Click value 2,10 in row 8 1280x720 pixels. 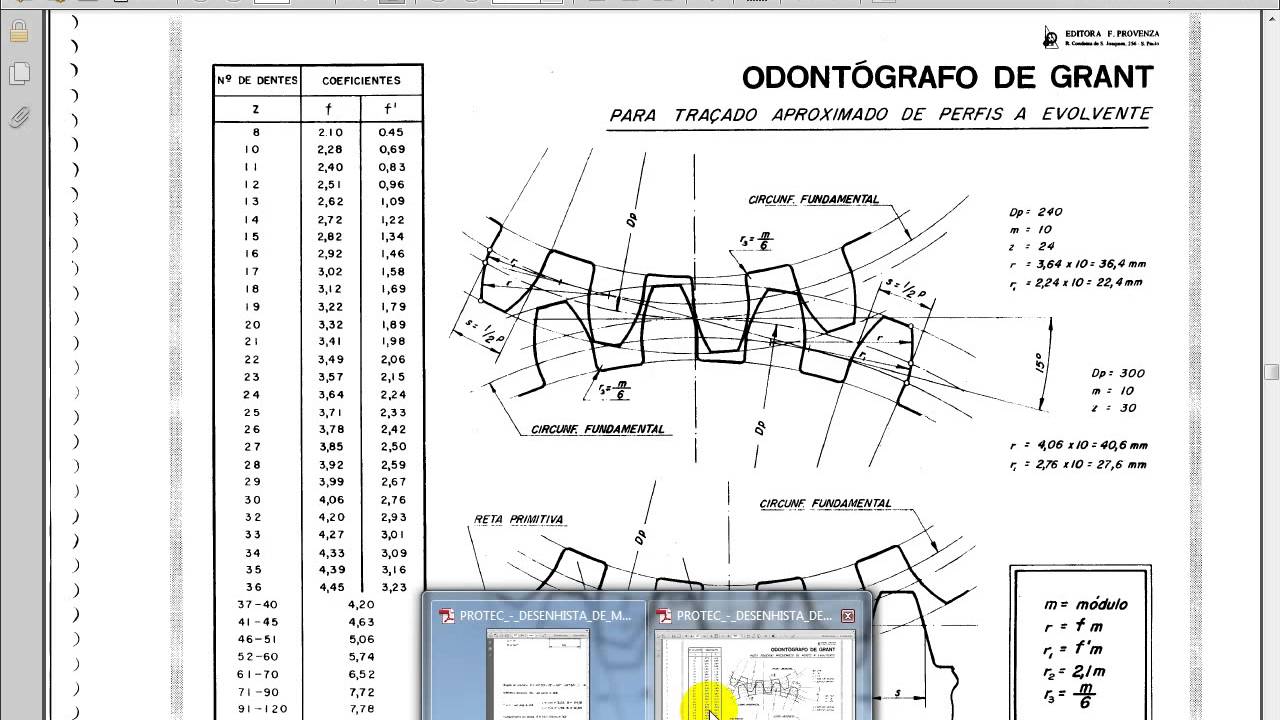[x=330, y=132]
